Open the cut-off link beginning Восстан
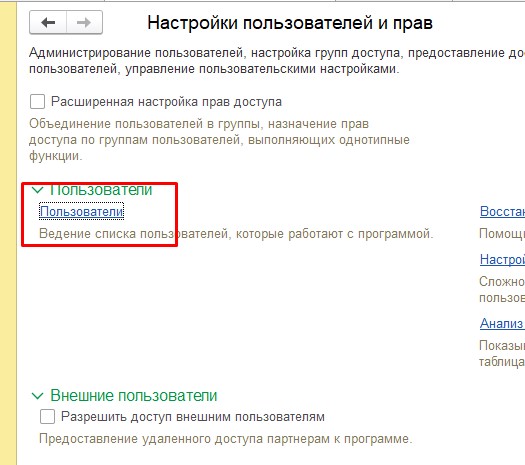The width and height of the screenshot is (525, 465). tap(502, 212)
